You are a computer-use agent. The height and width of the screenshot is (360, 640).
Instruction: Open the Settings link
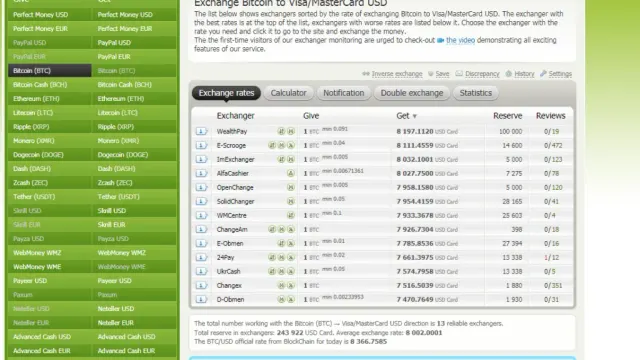coord(560,74)
